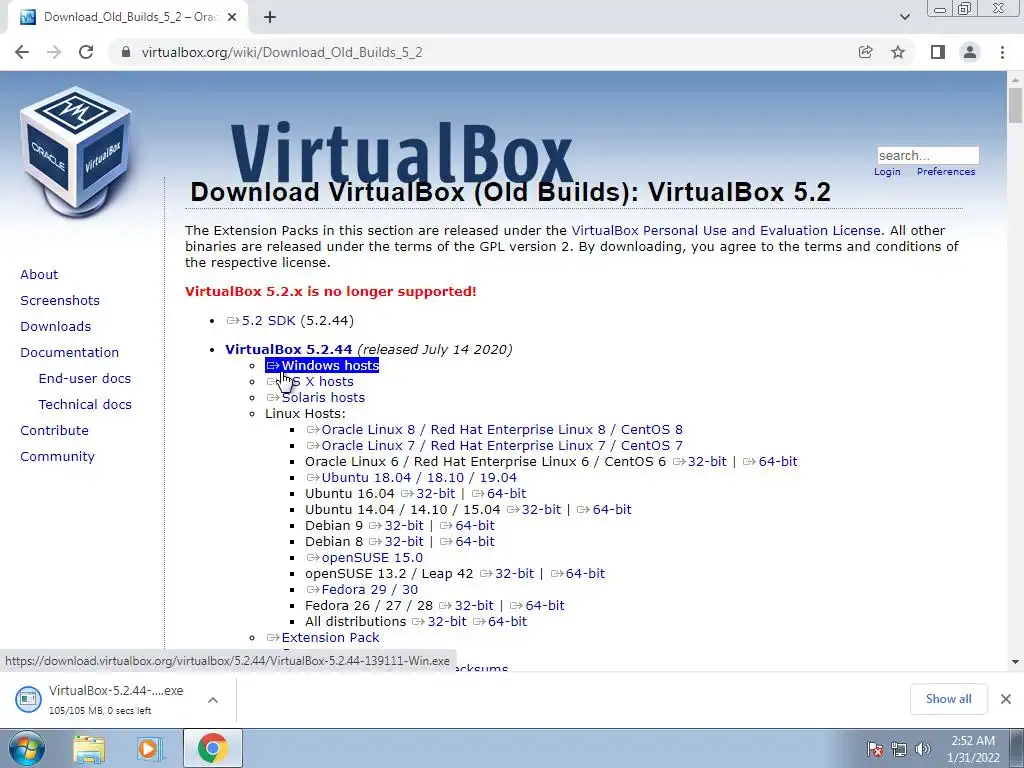
Task: Close the Download_Old_Builds_5_2 tab
Action: (232, 17)
